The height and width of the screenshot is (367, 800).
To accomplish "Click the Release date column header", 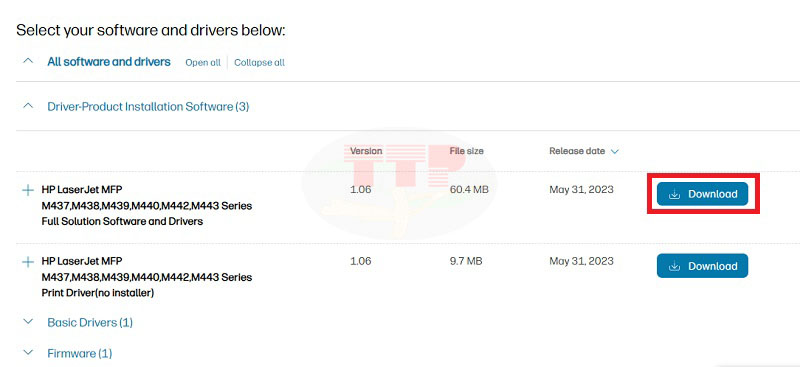I will (x=577, y=151).
